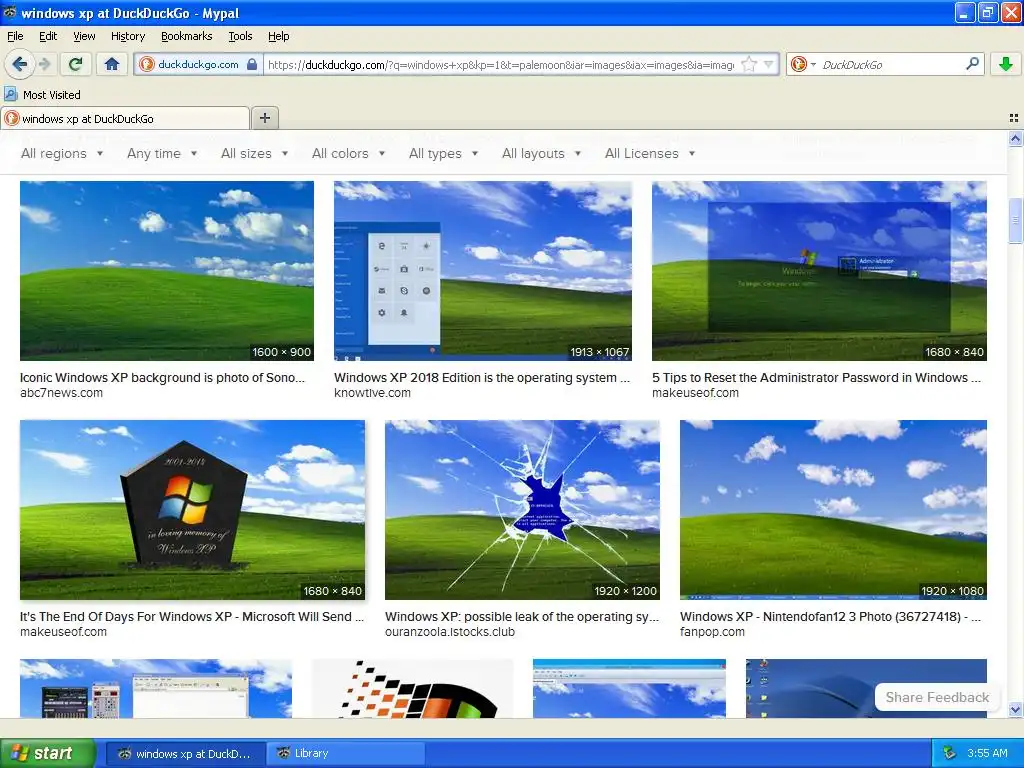Viewport: 1024px width, 768px height.
Task: Open the tab groups grid icon
Action: (1014, 118)
